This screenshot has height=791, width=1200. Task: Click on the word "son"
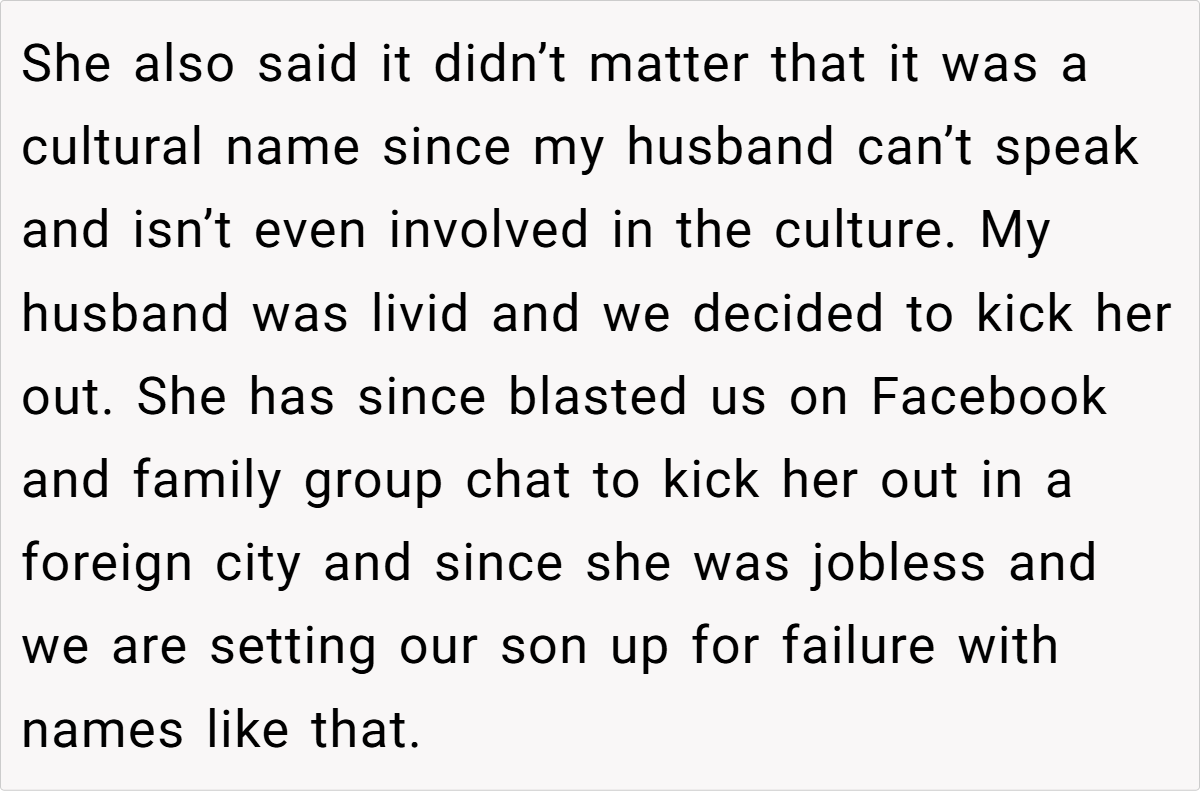pos(543,646)
